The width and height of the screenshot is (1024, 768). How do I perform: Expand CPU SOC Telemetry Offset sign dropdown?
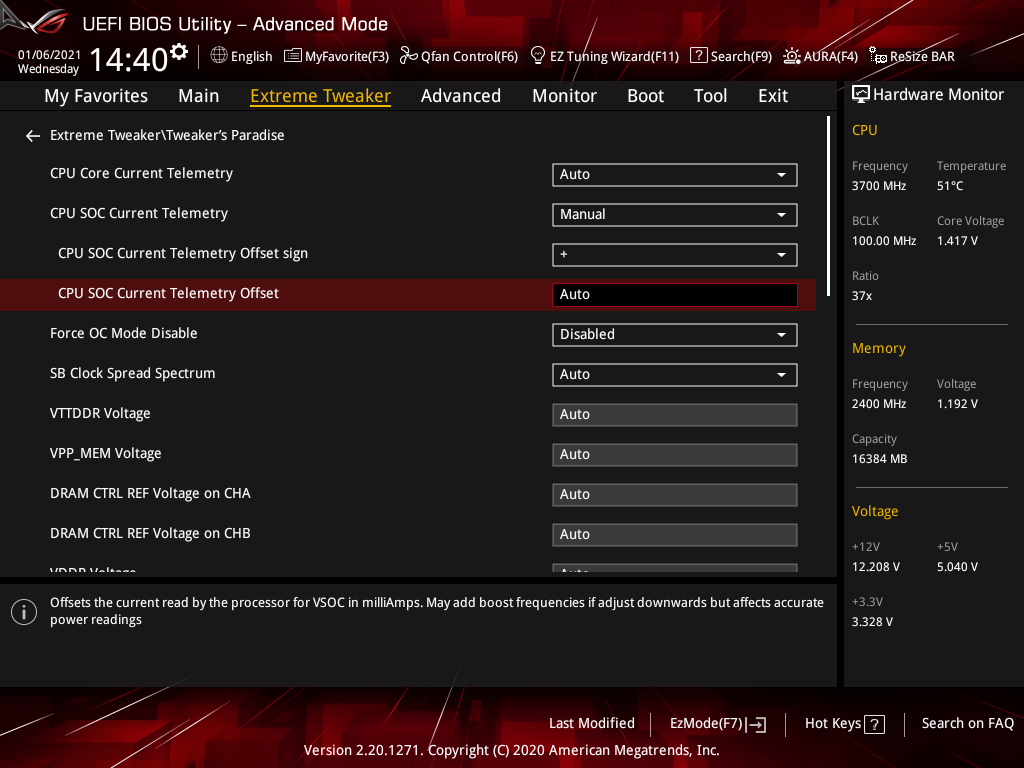click(675, 254)
